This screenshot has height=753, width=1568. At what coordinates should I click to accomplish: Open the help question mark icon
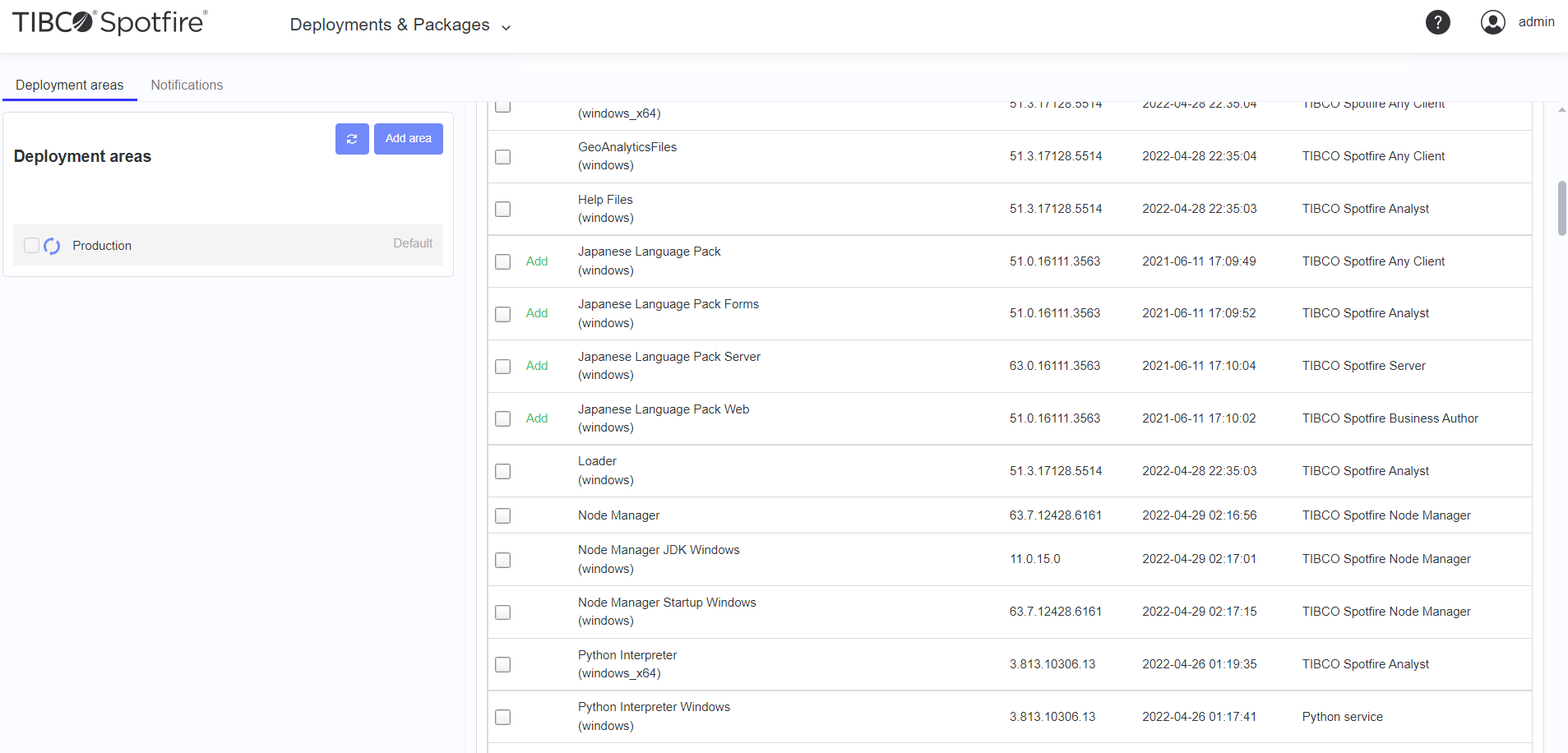point(1437,22)
